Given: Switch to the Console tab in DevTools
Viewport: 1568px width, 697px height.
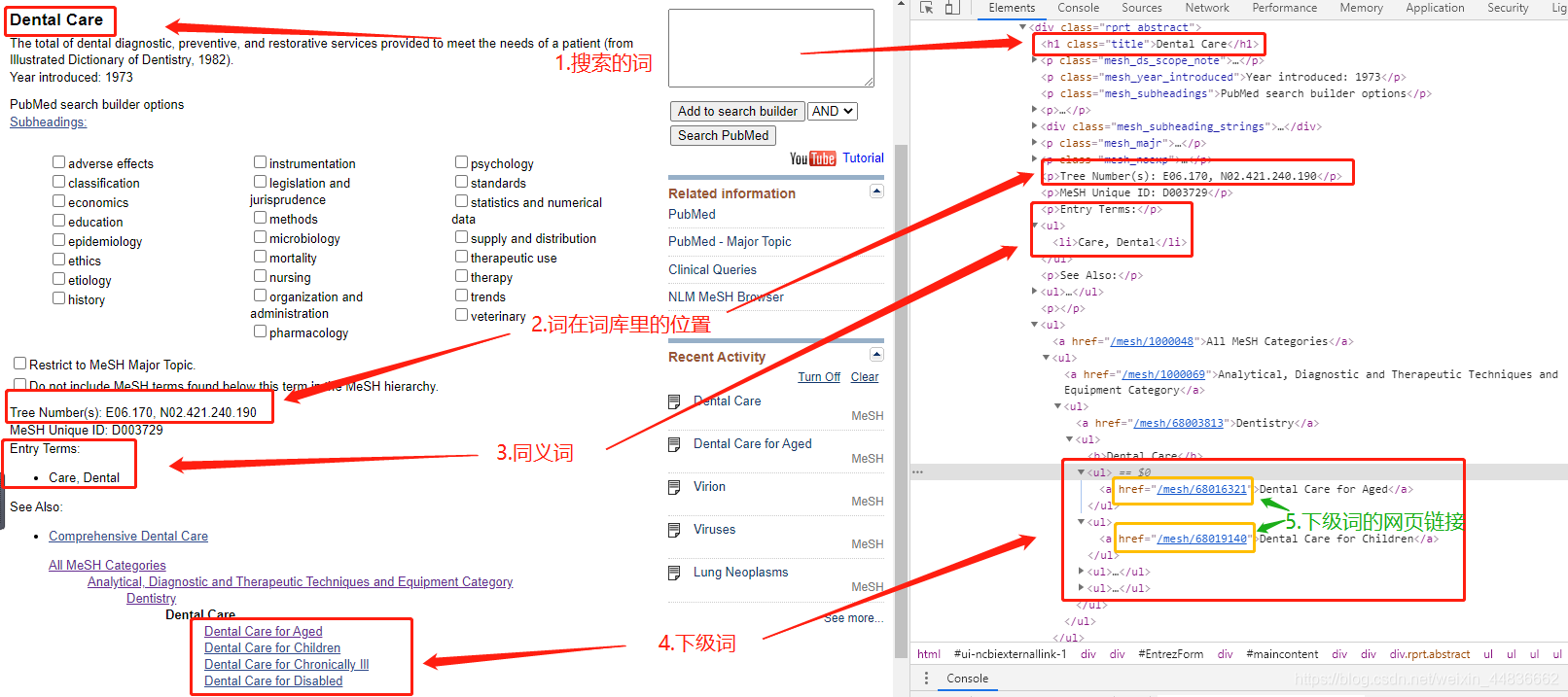Looking at the screenshot, I should (x=1079, y=8).
